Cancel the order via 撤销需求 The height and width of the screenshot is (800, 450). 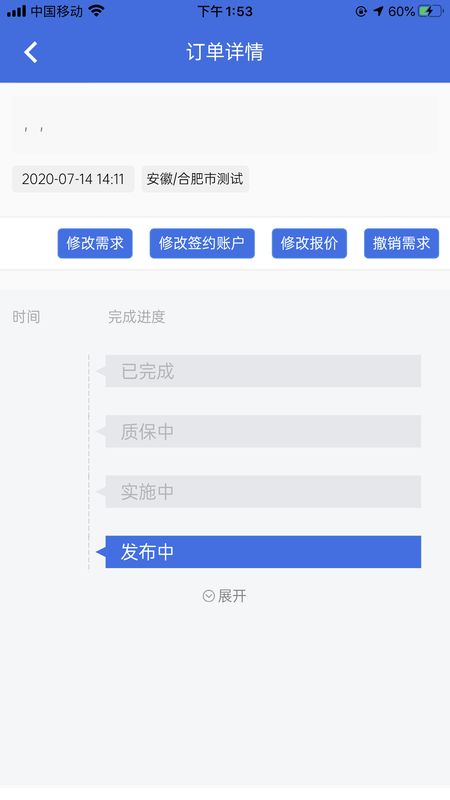[402, 243]
